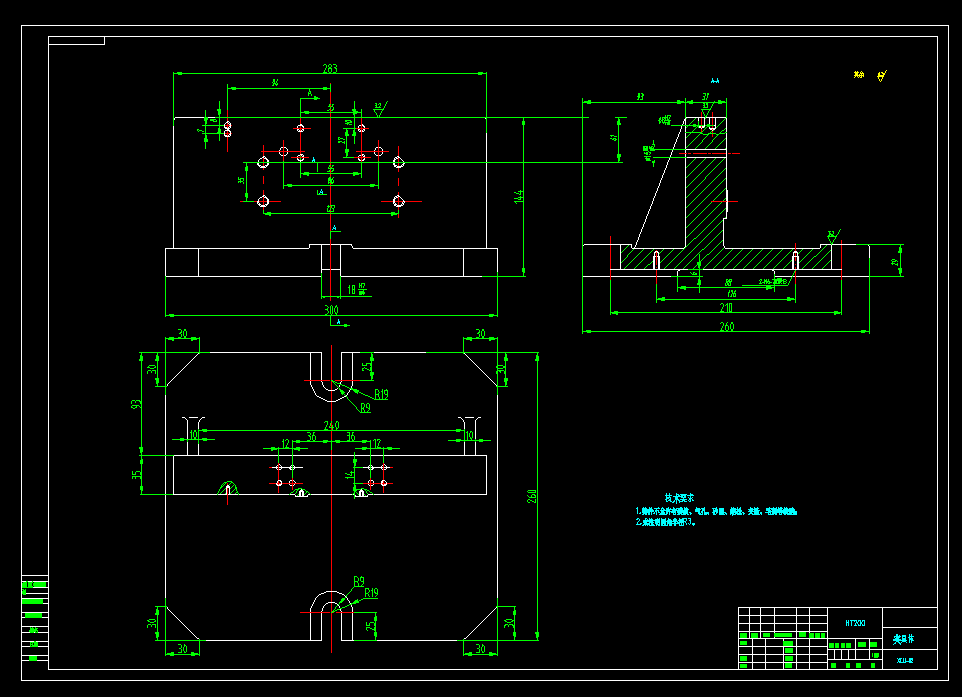
Task: Pick the 14 hole spacing dimension in the plan view
Action: click(349, 475)
